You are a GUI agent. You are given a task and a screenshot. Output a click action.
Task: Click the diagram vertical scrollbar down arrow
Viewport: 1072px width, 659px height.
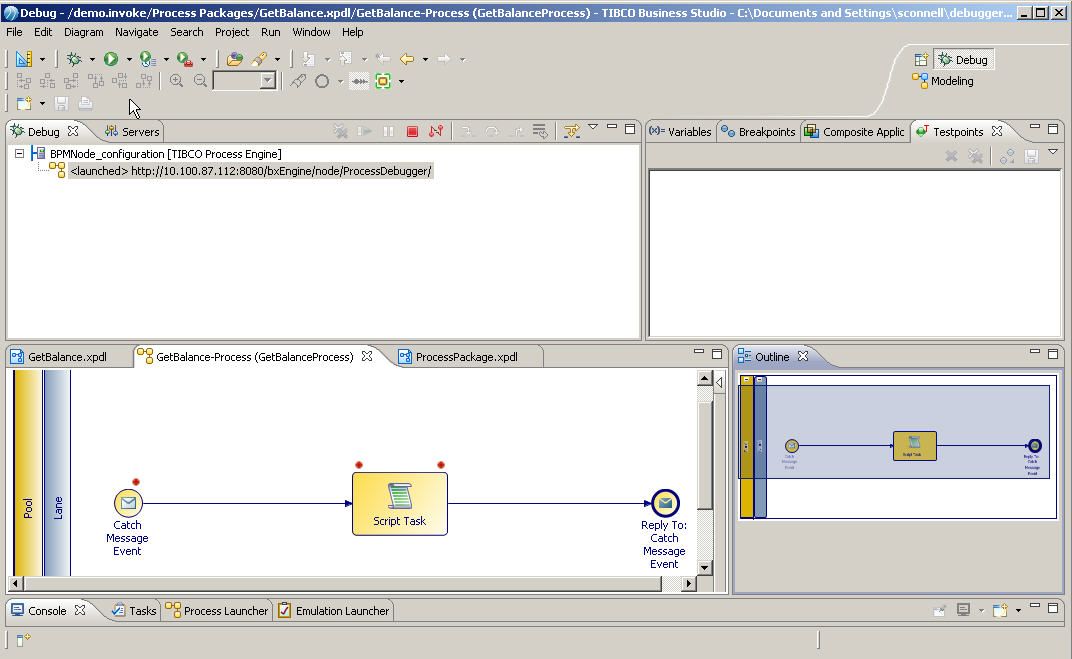coord(704,567)
